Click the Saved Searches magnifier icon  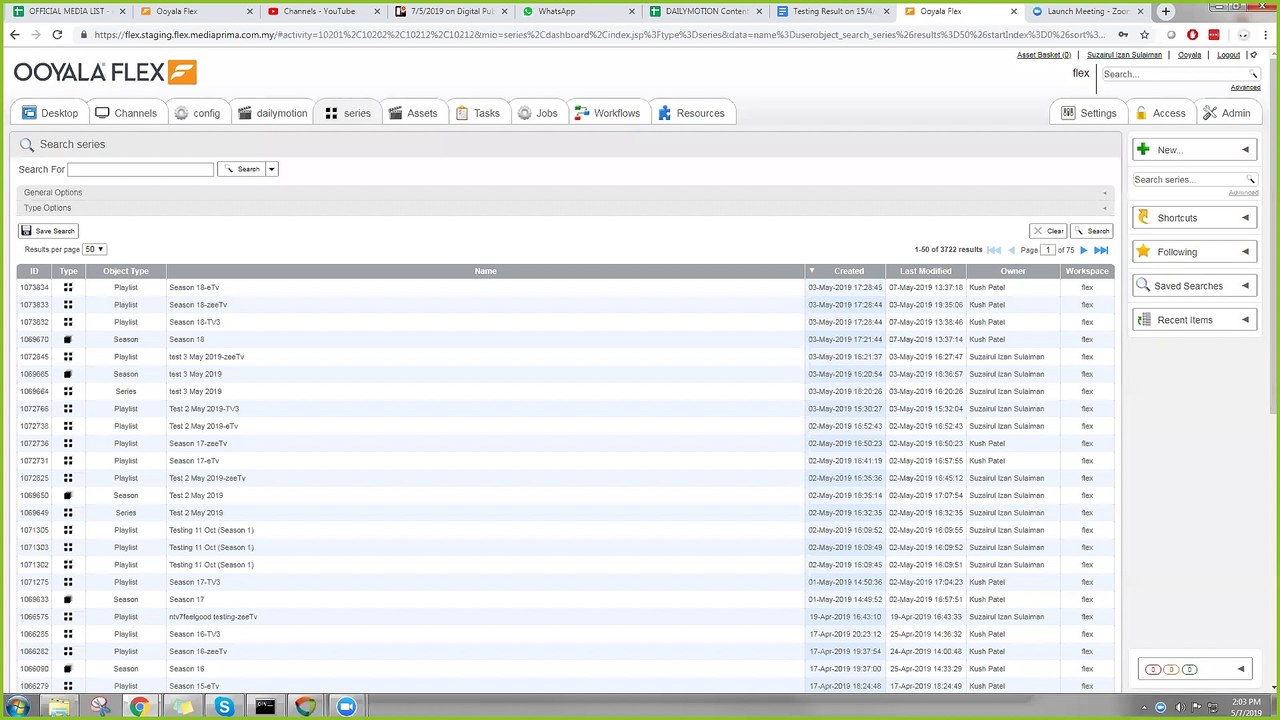click(1143, 285)
